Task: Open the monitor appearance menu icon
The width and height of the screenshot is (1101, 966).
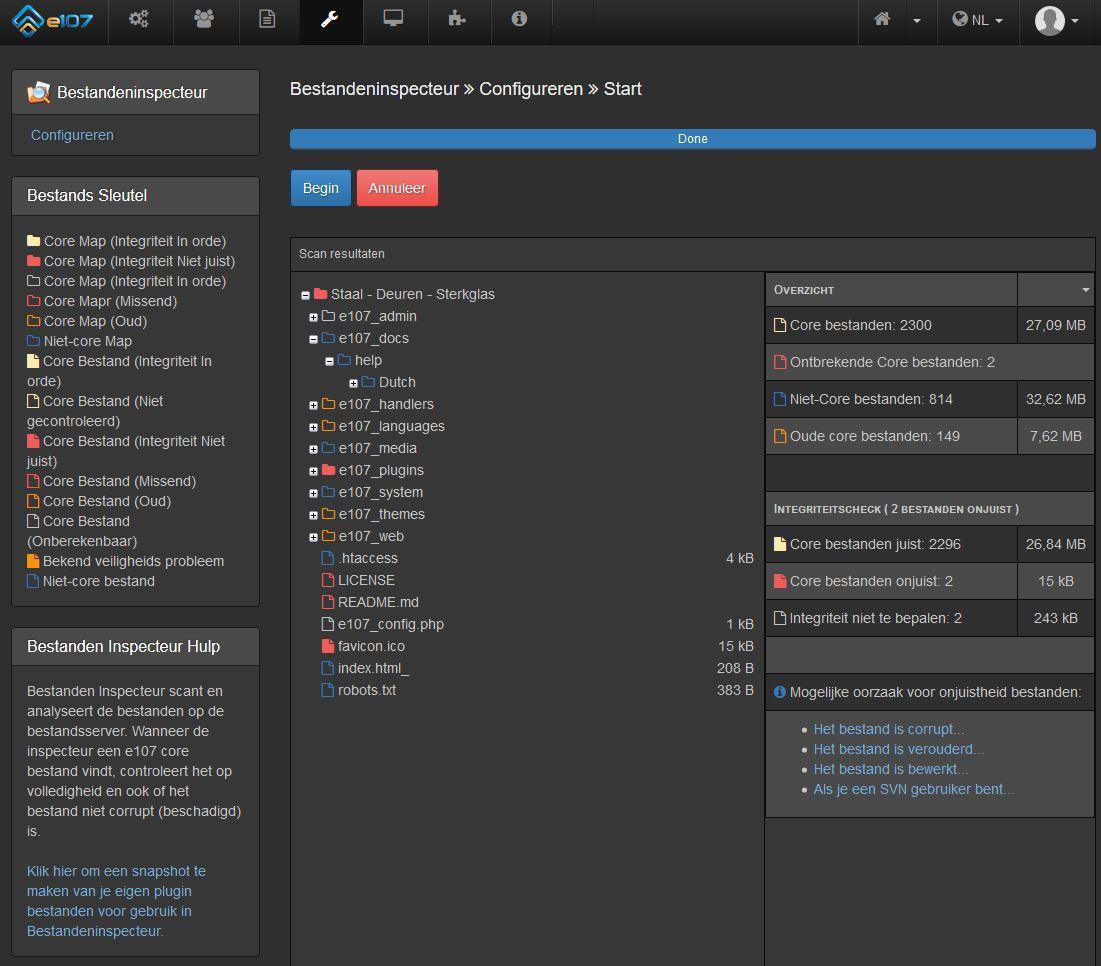Action: click(x=393, y=19)
